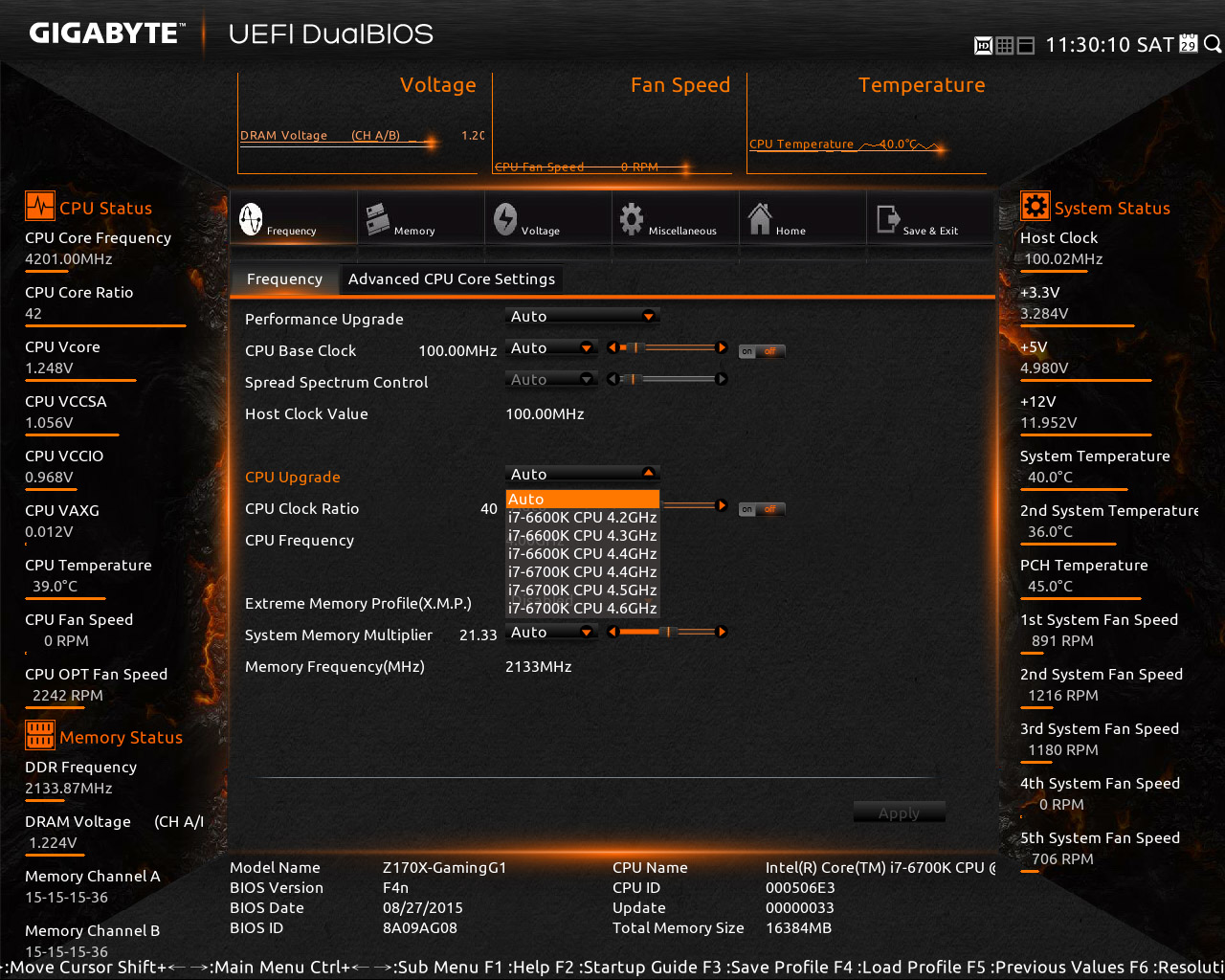The image size is (1225, 980).
Task: Switch to Advanced CPU Core Settings tab
Action: [x=452, y=278]
